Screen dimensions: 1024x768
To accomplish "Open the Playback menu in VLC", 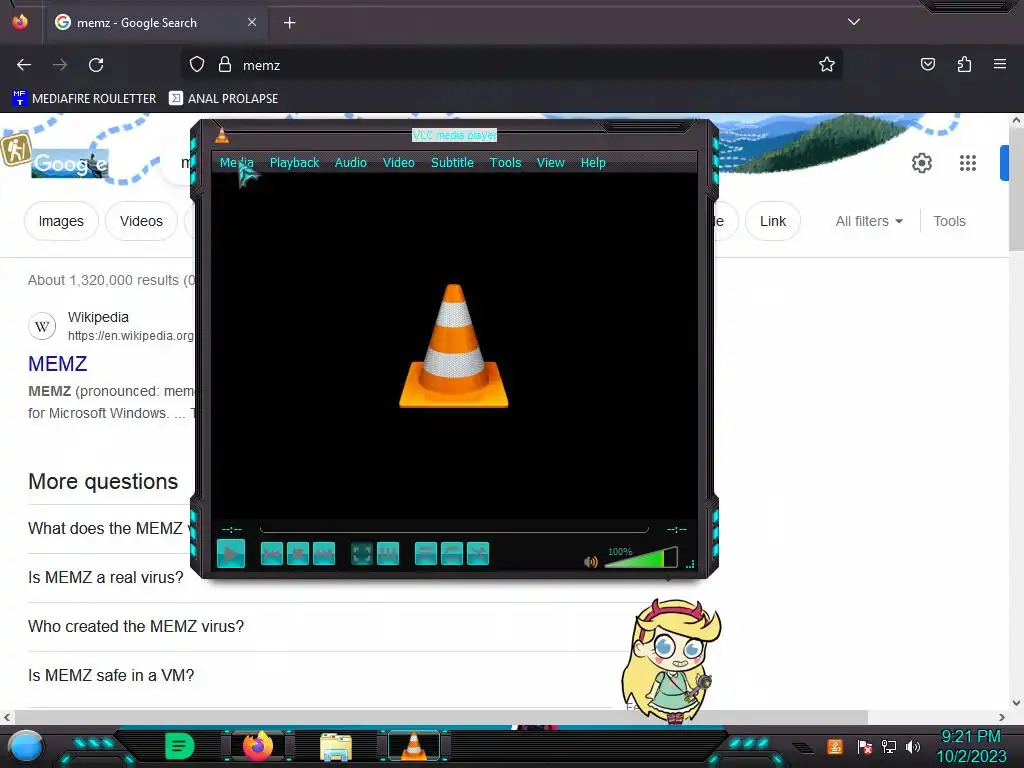I will pos(295,163).
